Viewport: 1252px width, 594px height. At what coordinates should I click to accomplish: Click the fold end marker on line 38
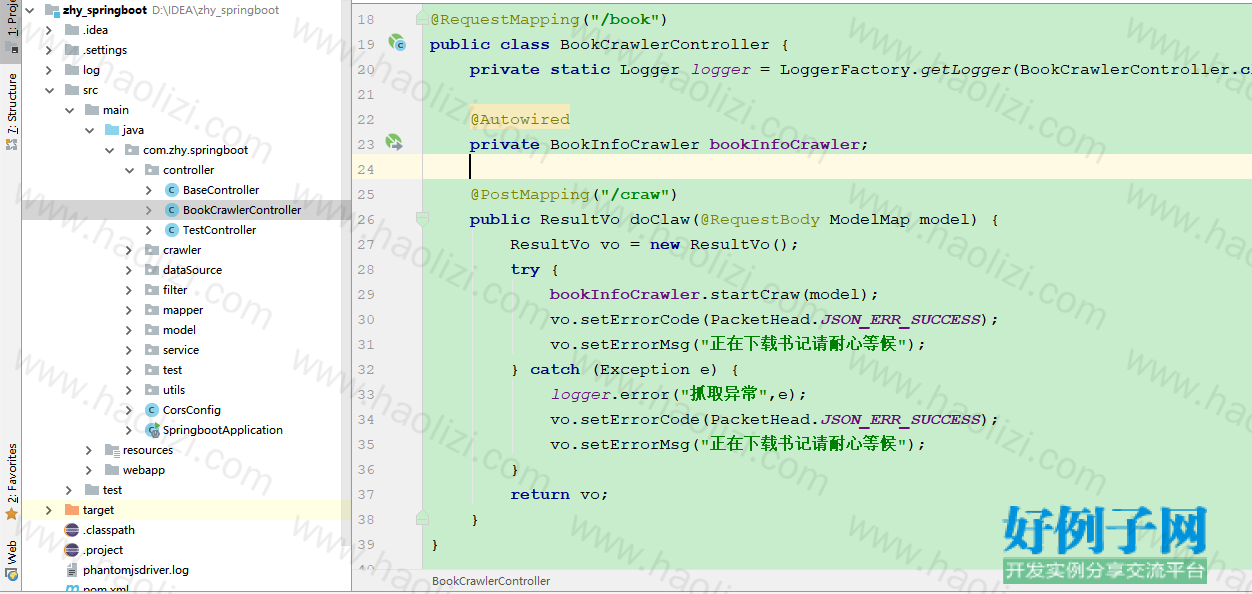421,519
